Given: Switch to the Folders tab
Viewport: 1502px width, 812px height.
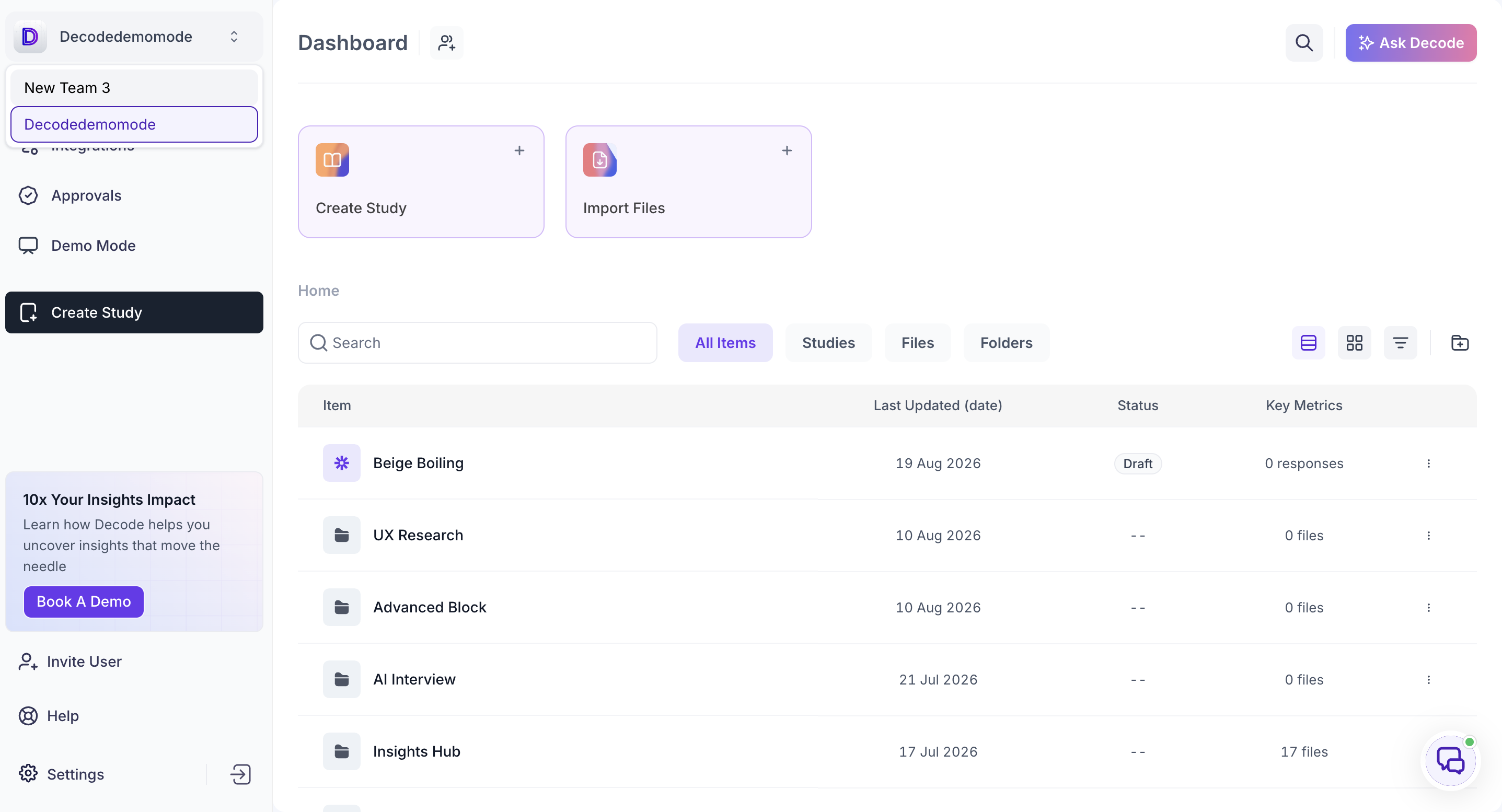Looking at the screenshot, I should click(1007, 343).
